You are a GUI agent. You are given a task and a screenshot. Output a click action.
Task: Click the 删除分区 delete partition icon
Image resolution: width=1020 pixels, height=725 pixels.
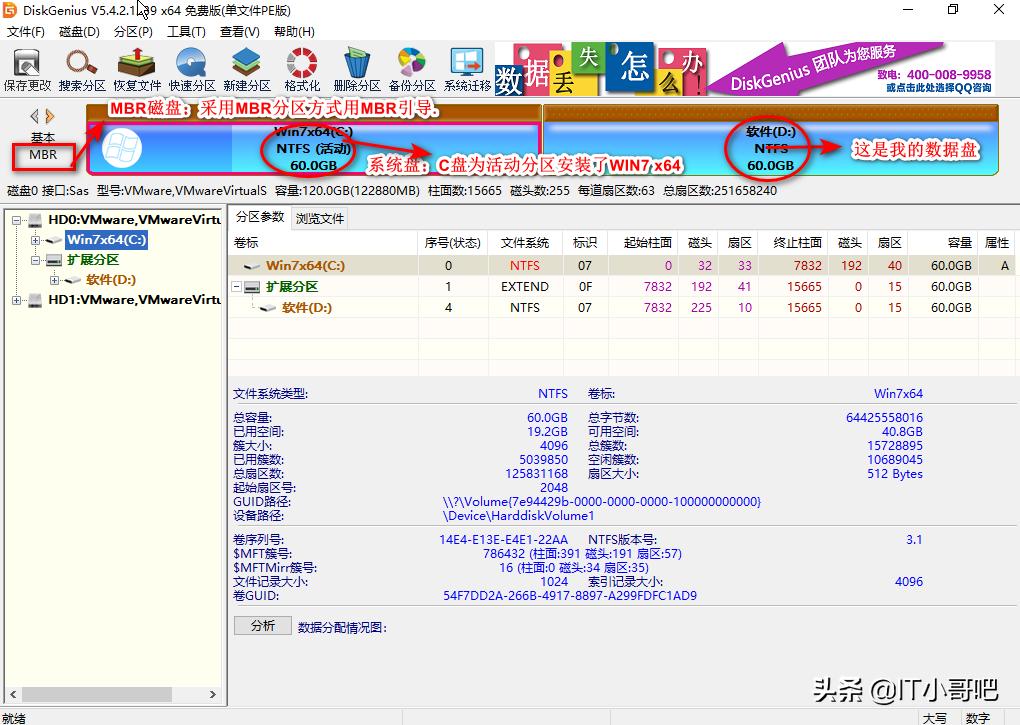[x=356, y=70]
